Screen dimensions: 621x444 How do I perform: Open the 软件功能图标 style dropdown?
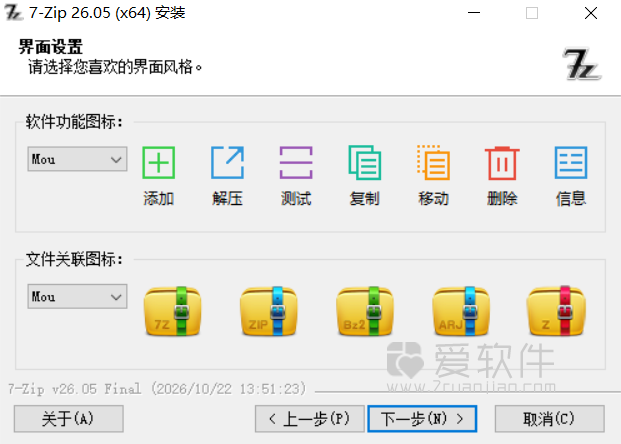[77, 159]
